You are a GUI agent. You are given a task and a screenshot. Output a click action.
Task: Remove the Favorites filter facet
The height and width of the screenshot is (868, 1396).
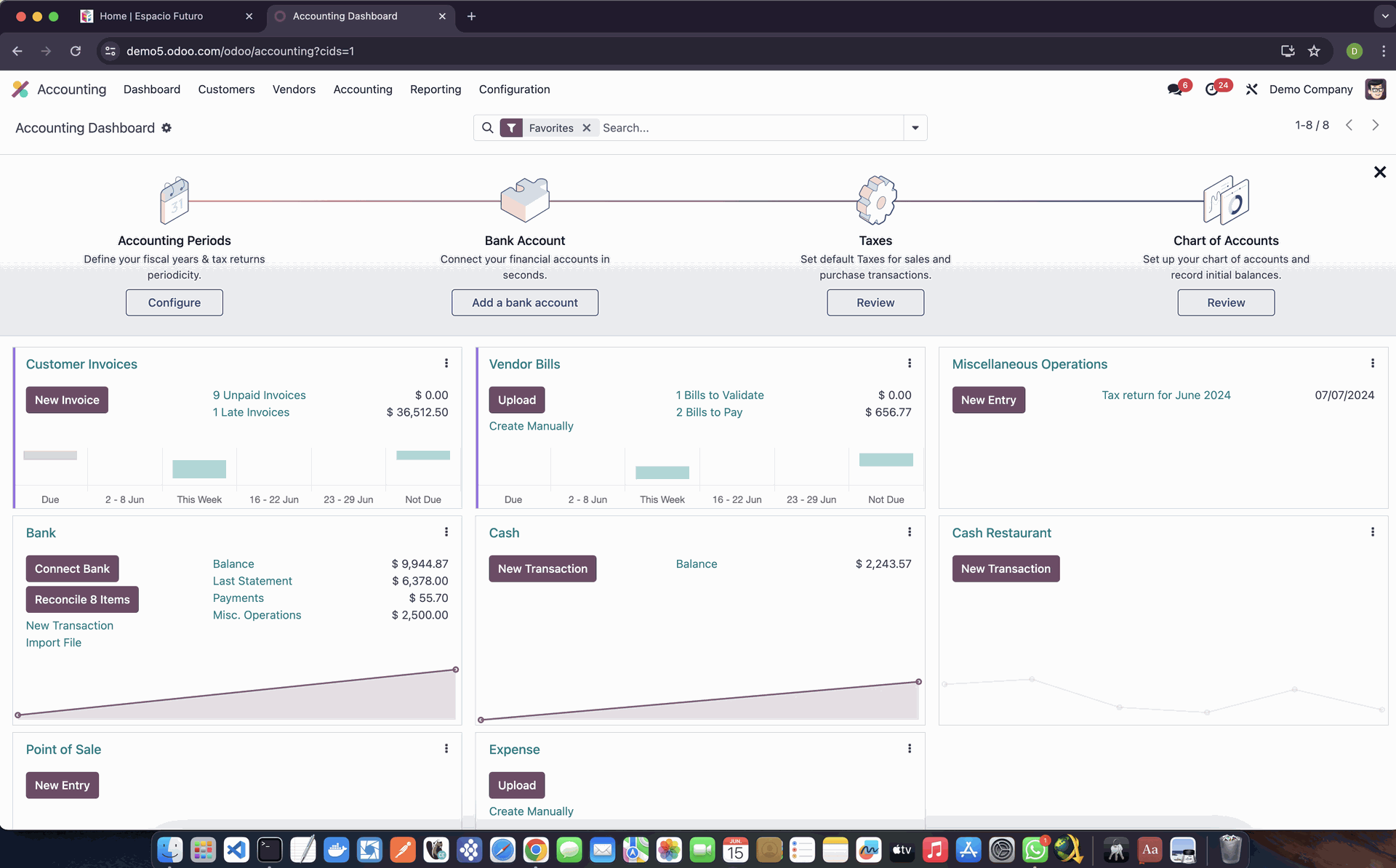tap(587, 128)
